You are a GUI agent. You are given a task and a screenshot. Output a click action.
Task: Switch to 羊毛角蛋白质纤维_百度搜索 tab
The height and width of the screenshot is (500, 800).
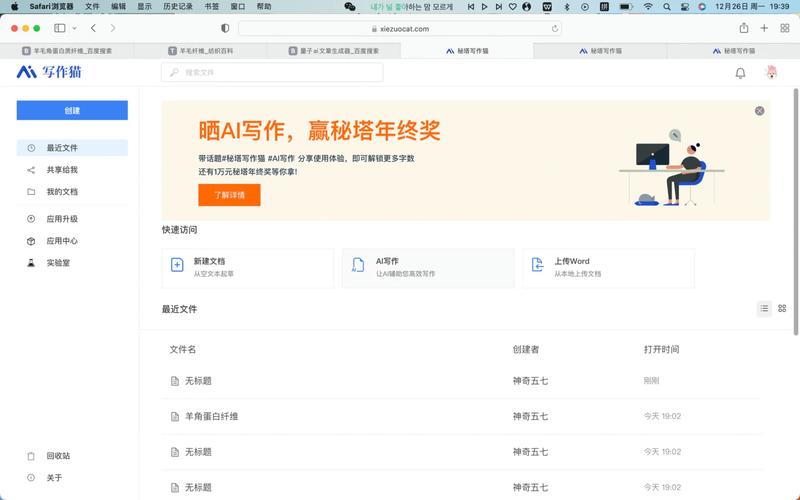click(67, 51)
